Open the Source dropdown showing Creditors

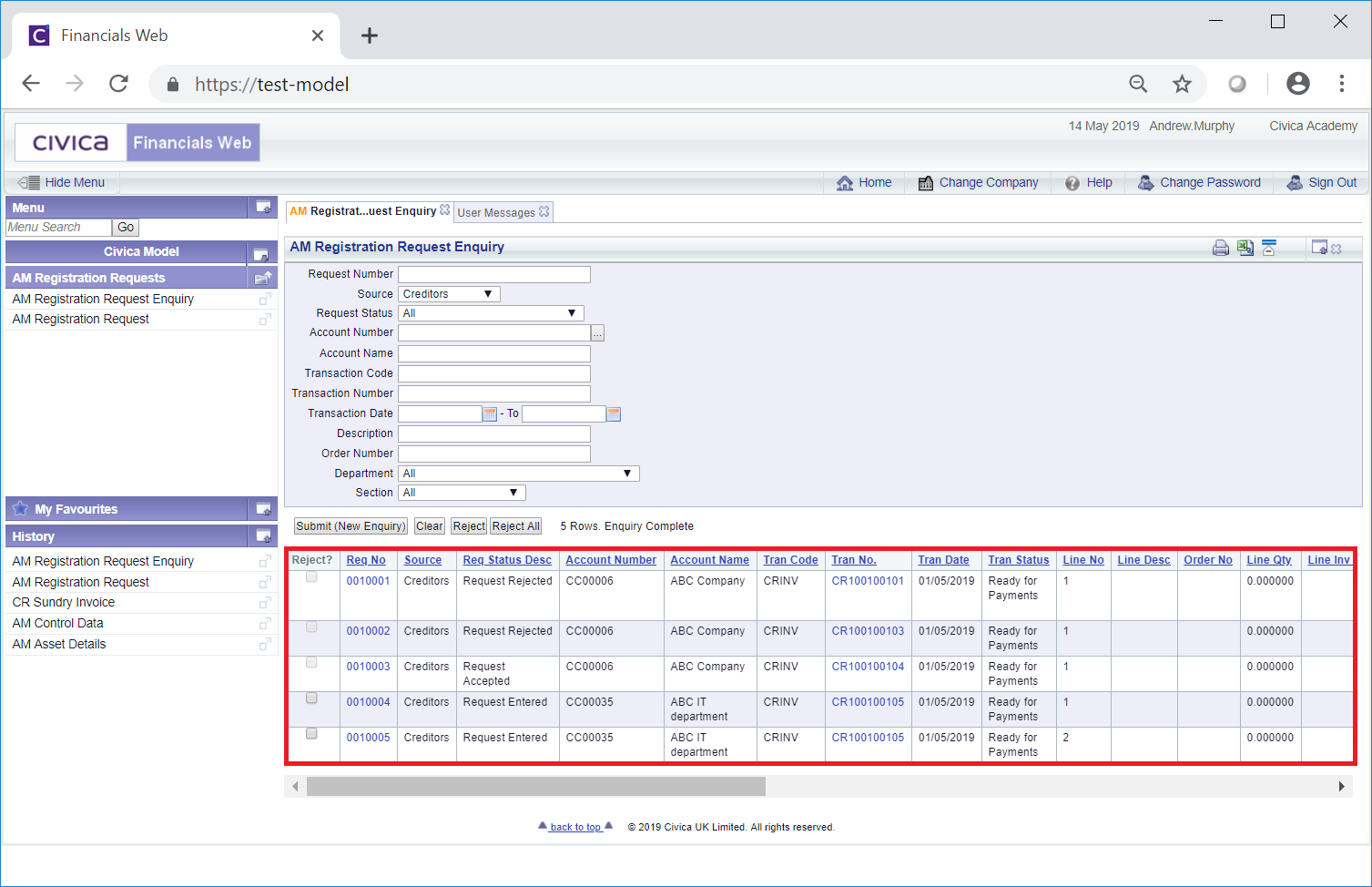[x=449, y=294]
